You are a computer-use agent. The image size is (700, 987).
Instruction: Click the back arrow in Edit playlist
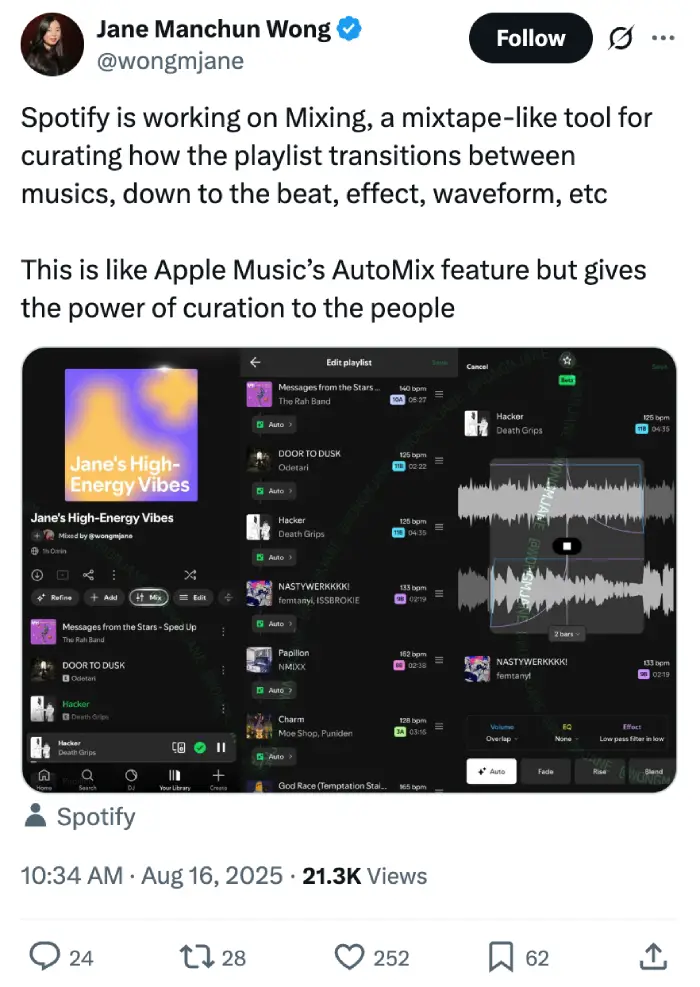255,362
